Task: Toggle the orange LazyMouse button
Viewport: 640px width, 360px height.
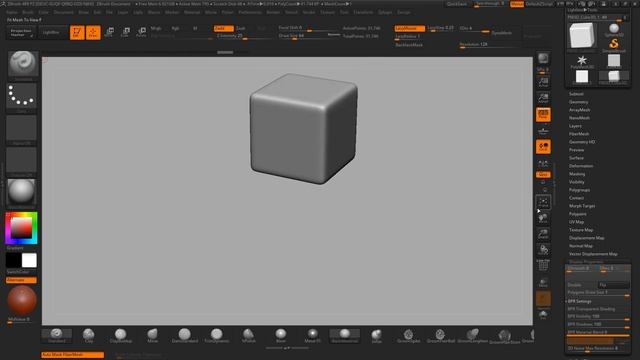Action: 409,28
